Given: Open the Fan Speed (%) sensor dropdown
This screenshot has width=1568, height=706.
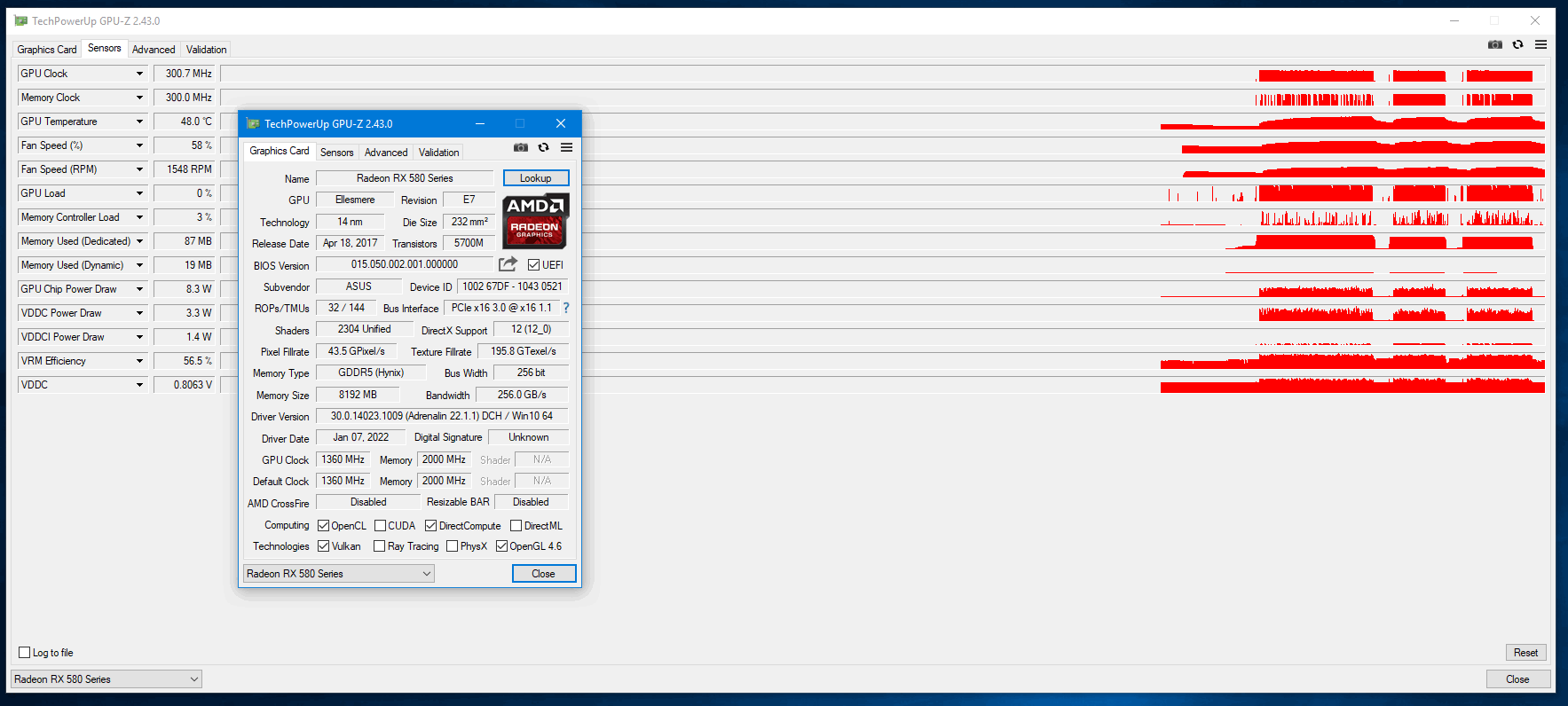Looking at the screenshot, I should (x=139, y=145).
